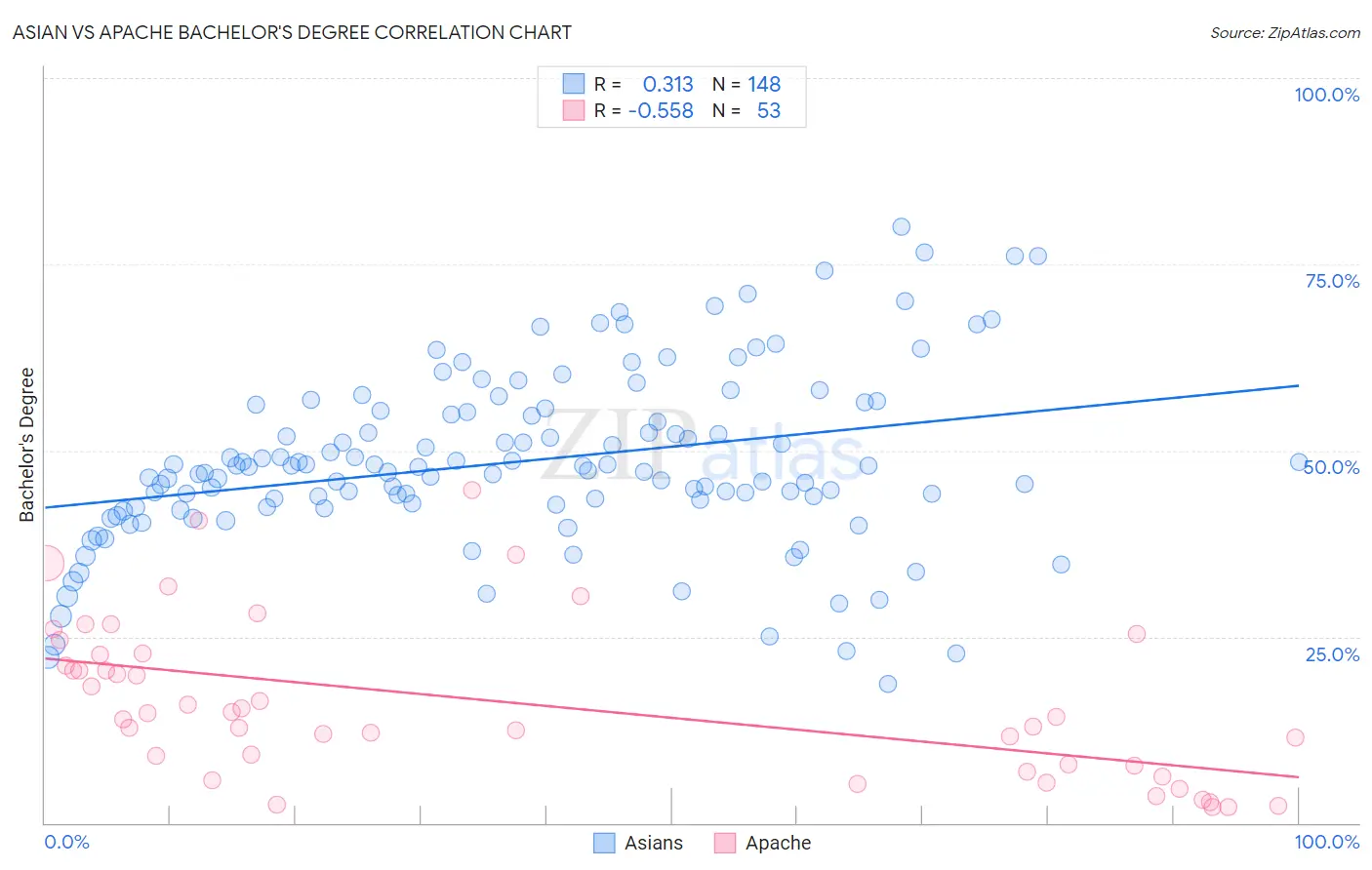Open the Source: ZipAtlas.com link
Image resolution: width=1372 pixels, height=870 pixels.
click(1284, 32)
